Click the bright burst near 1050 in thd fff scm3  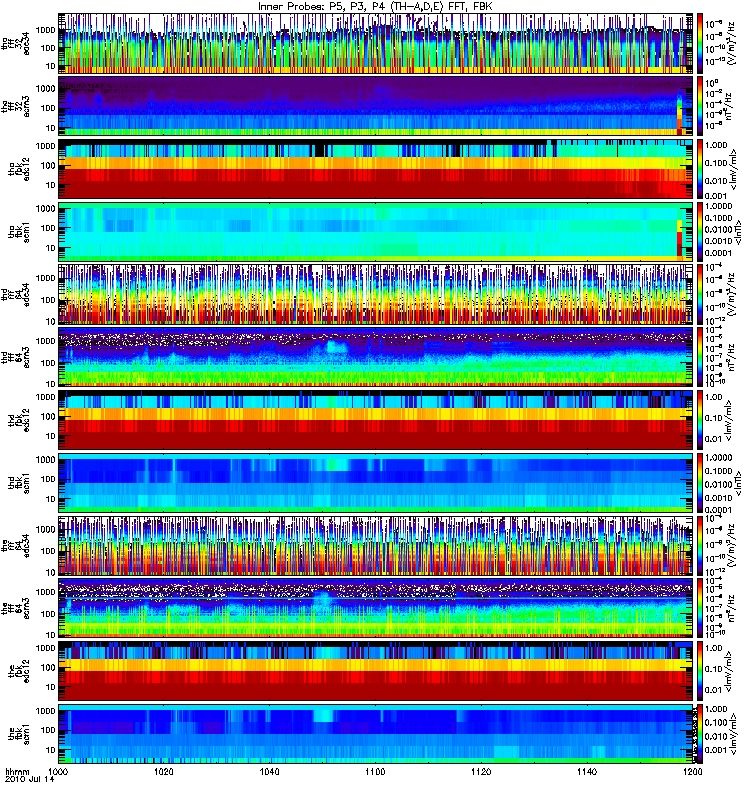pos(336,348)
